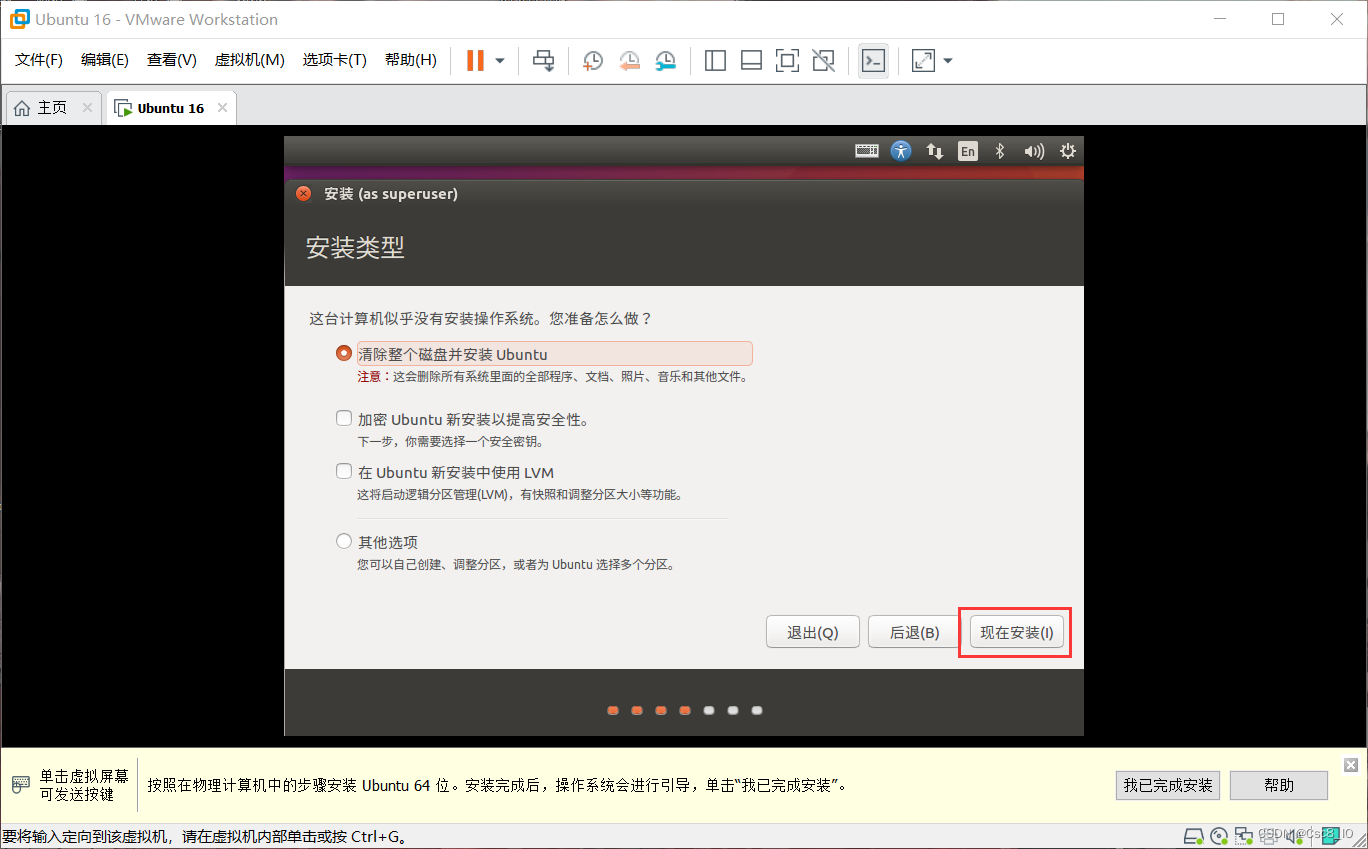Click the 单击虚拟屏幕 keyboard hint icon
The height and width of the screenshot is (849, 1368).
[20, 784]
